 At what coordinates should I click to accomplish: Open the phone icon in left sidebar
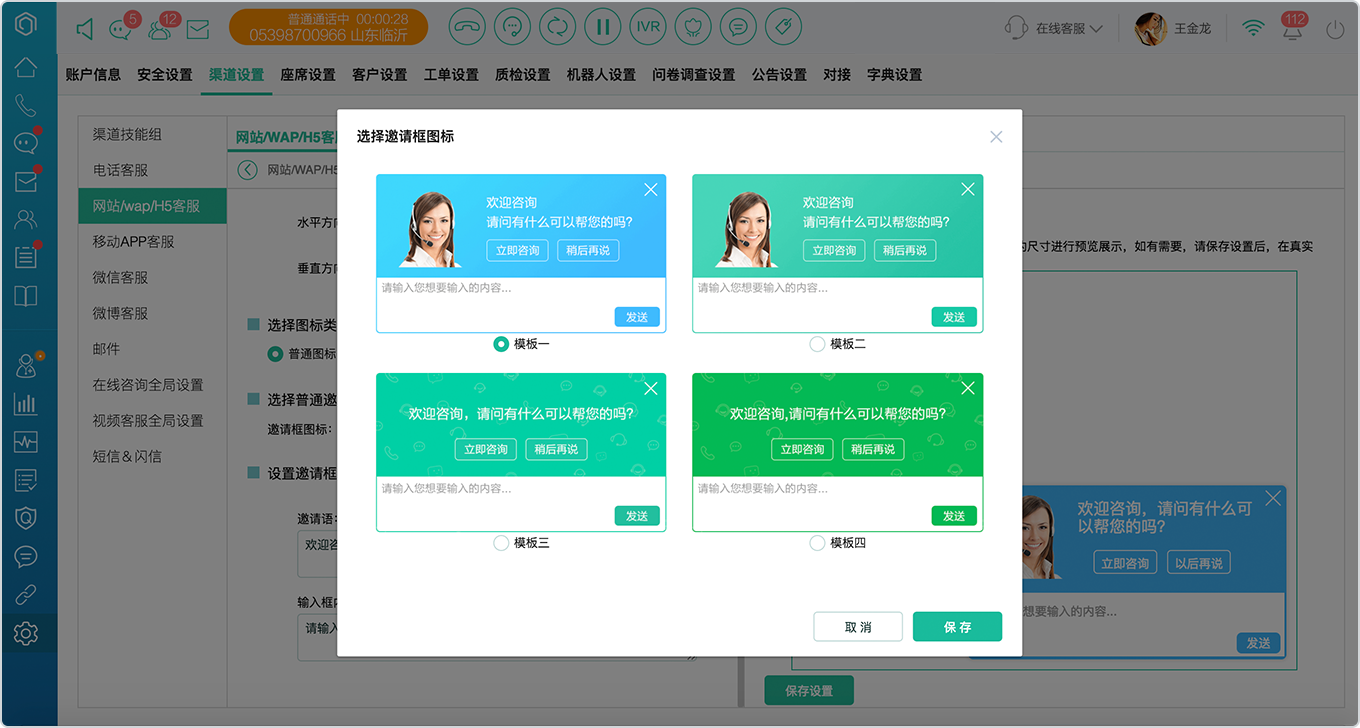pyautogui.click(x=26, y=105)
